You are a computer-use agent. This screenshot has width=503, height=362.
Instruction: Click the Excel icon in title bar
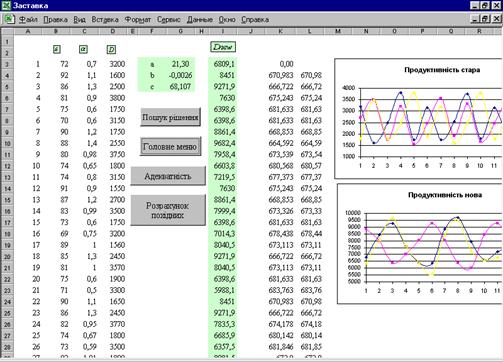[6, 5]
